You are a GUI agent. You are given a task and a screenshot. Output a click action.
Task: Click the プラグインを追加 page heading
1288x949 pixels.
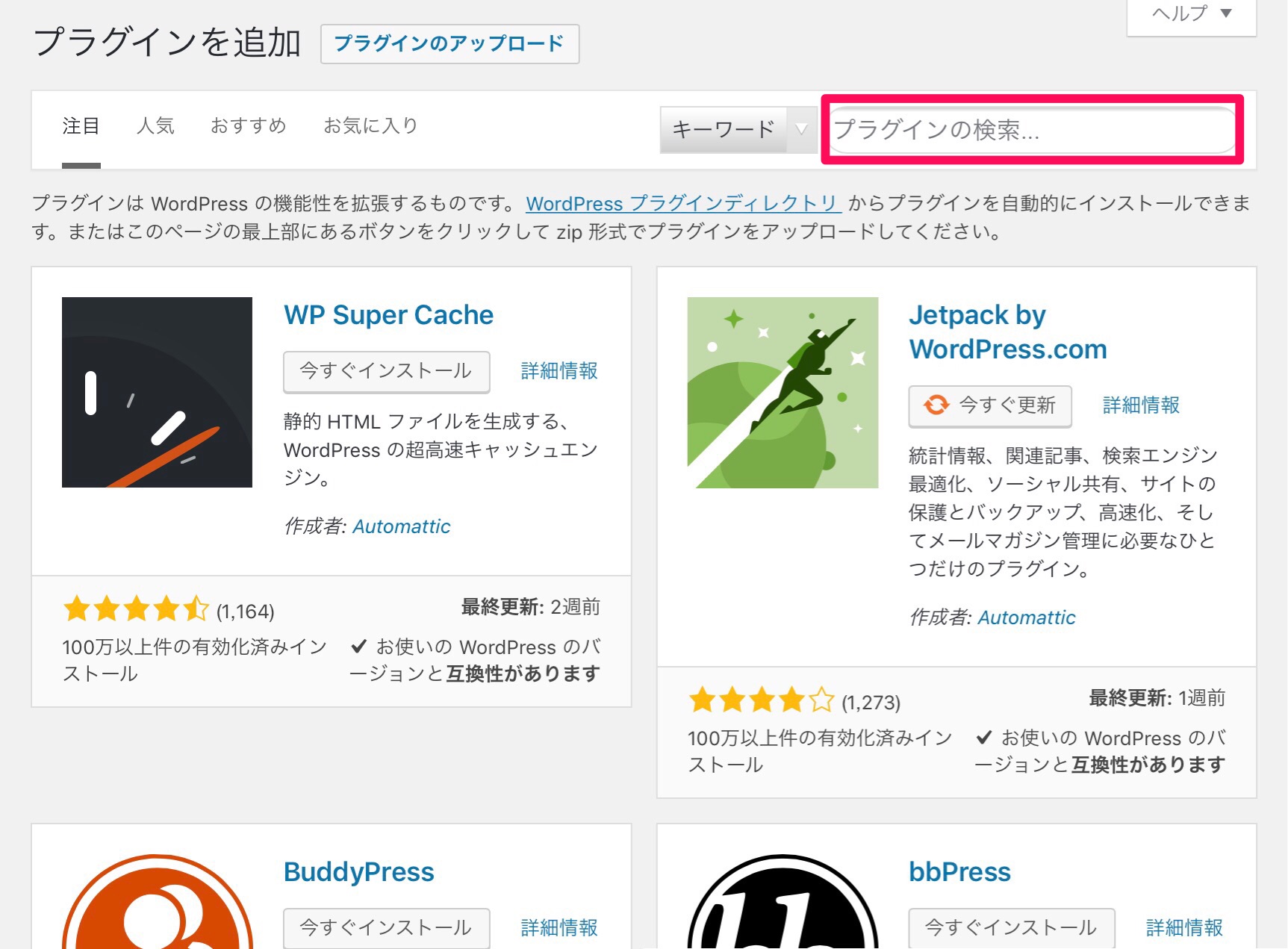tap(167, 43)
